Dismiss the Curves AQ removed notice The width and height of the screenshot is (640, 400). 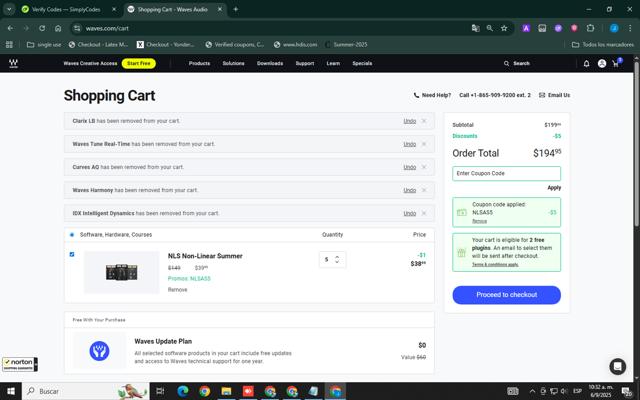pos(424,167)
